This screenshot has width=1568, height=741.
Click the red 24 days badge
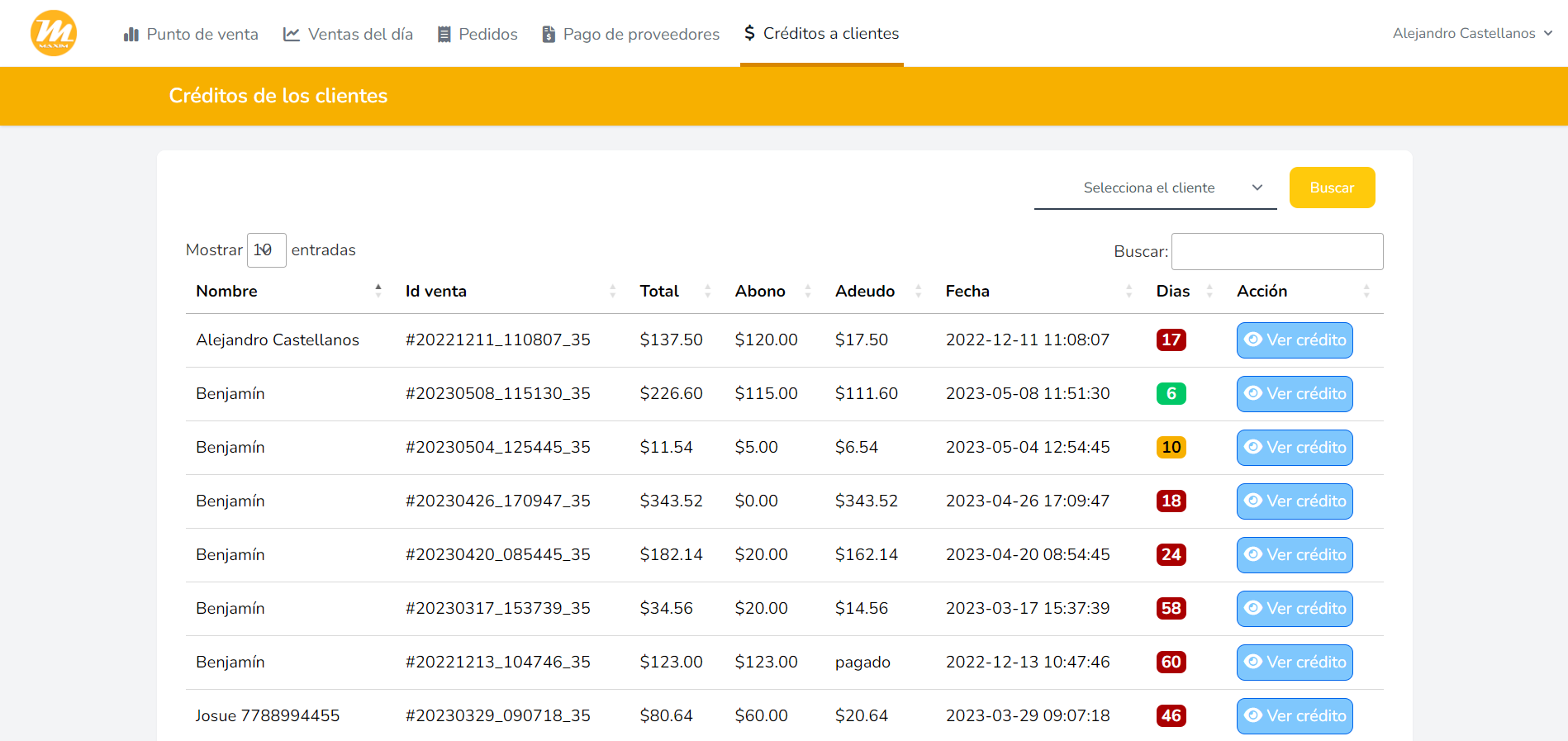click(x=1171, y=554)
